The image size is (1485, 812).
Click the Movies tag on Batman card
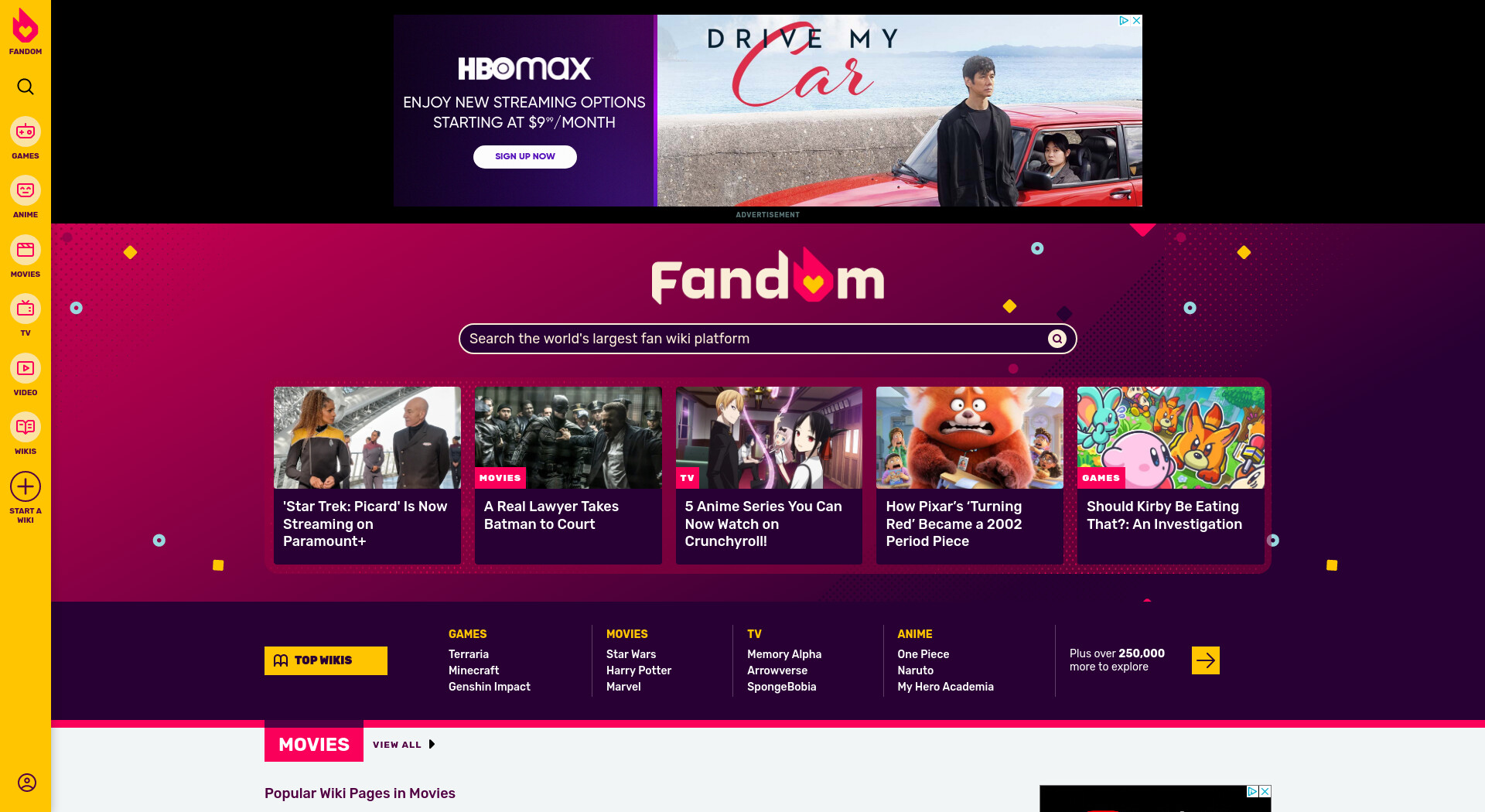pos(500,478)
